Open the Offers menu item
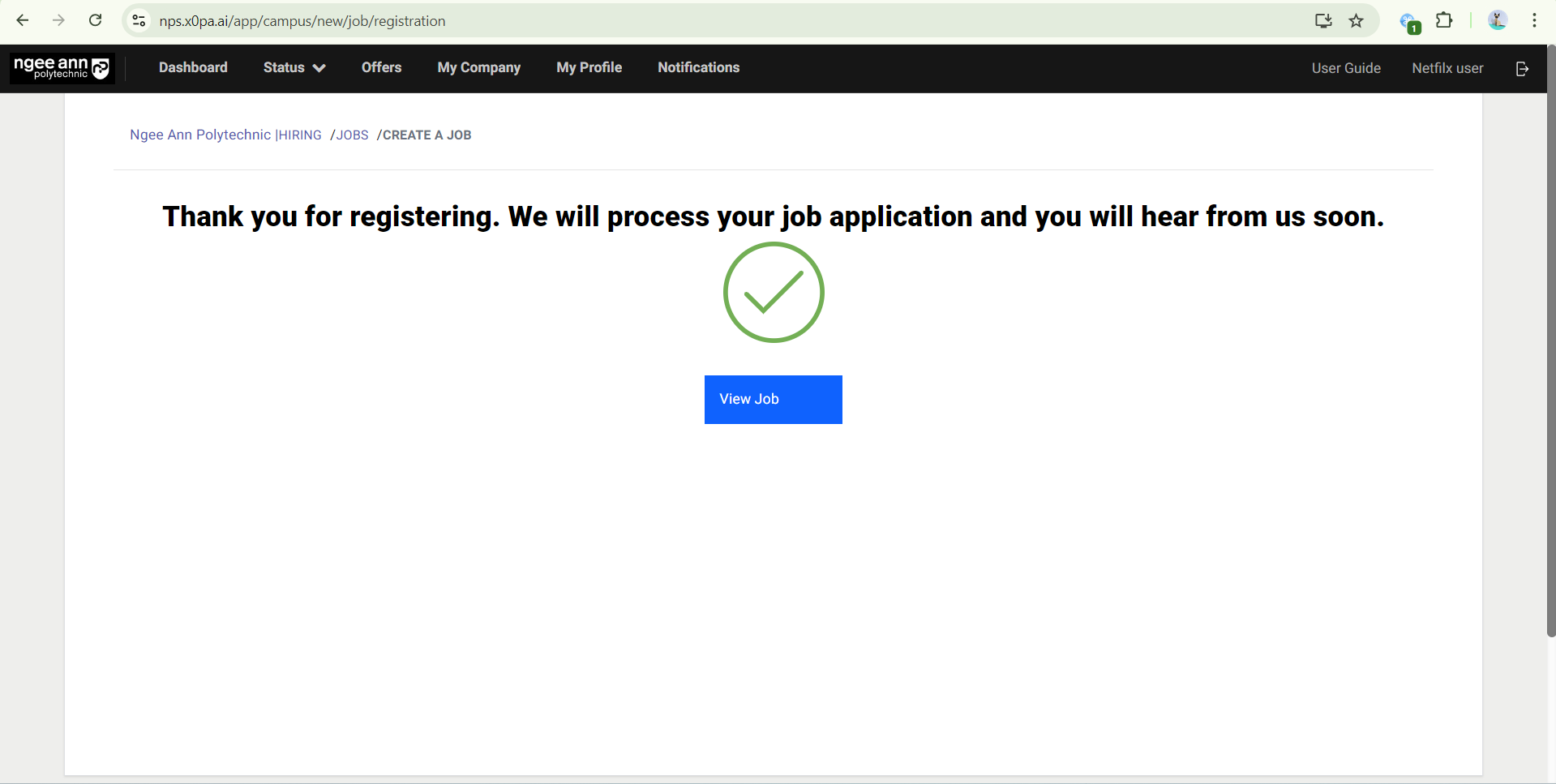 coord(381,68)
